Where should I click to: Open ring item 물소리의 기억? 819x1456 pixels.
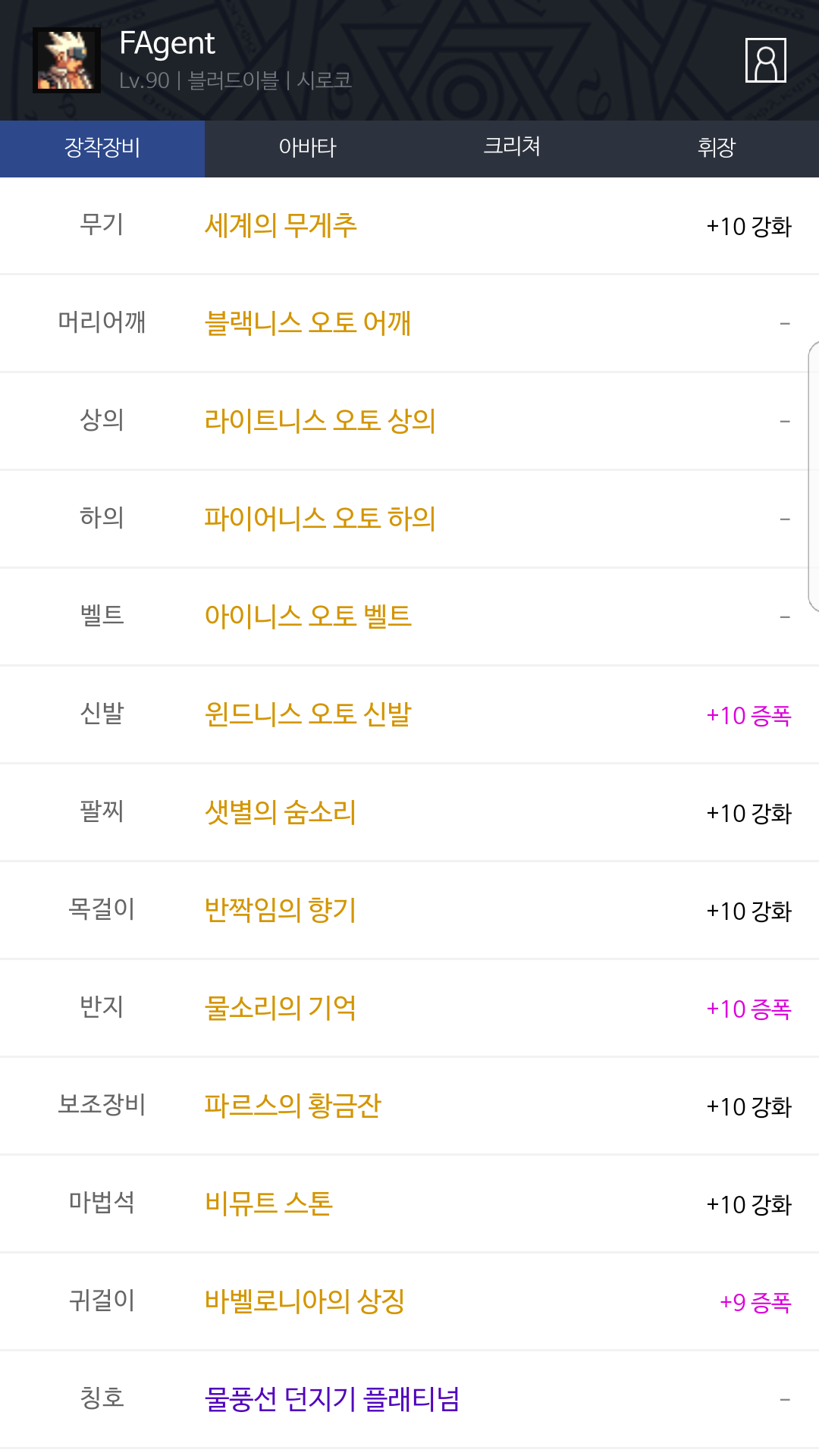280,1008
